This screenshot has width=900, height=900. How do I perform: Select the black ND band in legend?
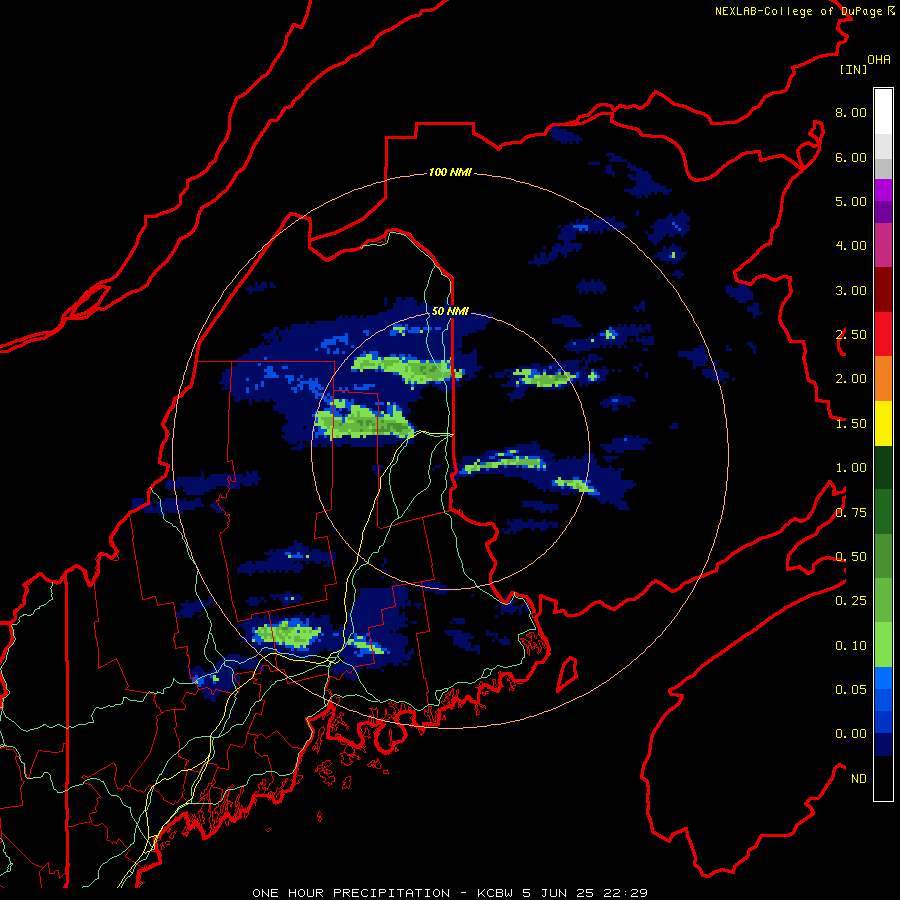[883, 778]
